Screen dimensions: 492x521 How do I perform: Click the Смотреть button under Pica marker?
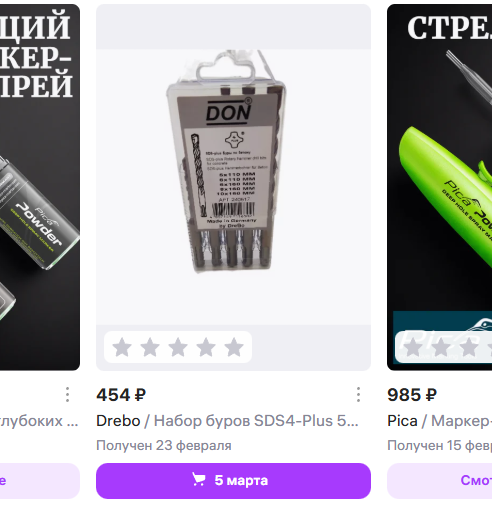[439, 481]
